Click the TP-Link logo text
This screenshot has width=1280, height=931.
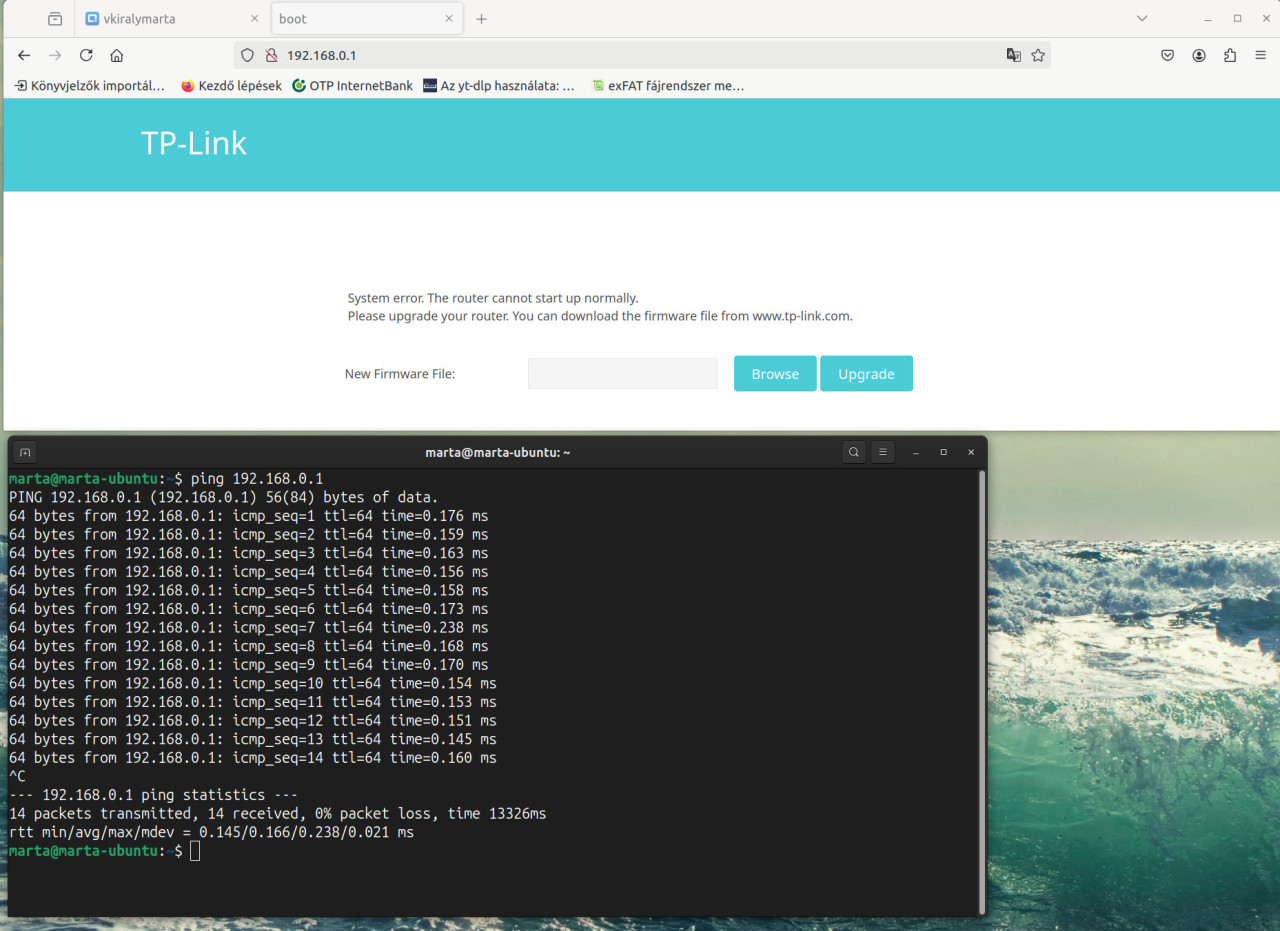194,144
